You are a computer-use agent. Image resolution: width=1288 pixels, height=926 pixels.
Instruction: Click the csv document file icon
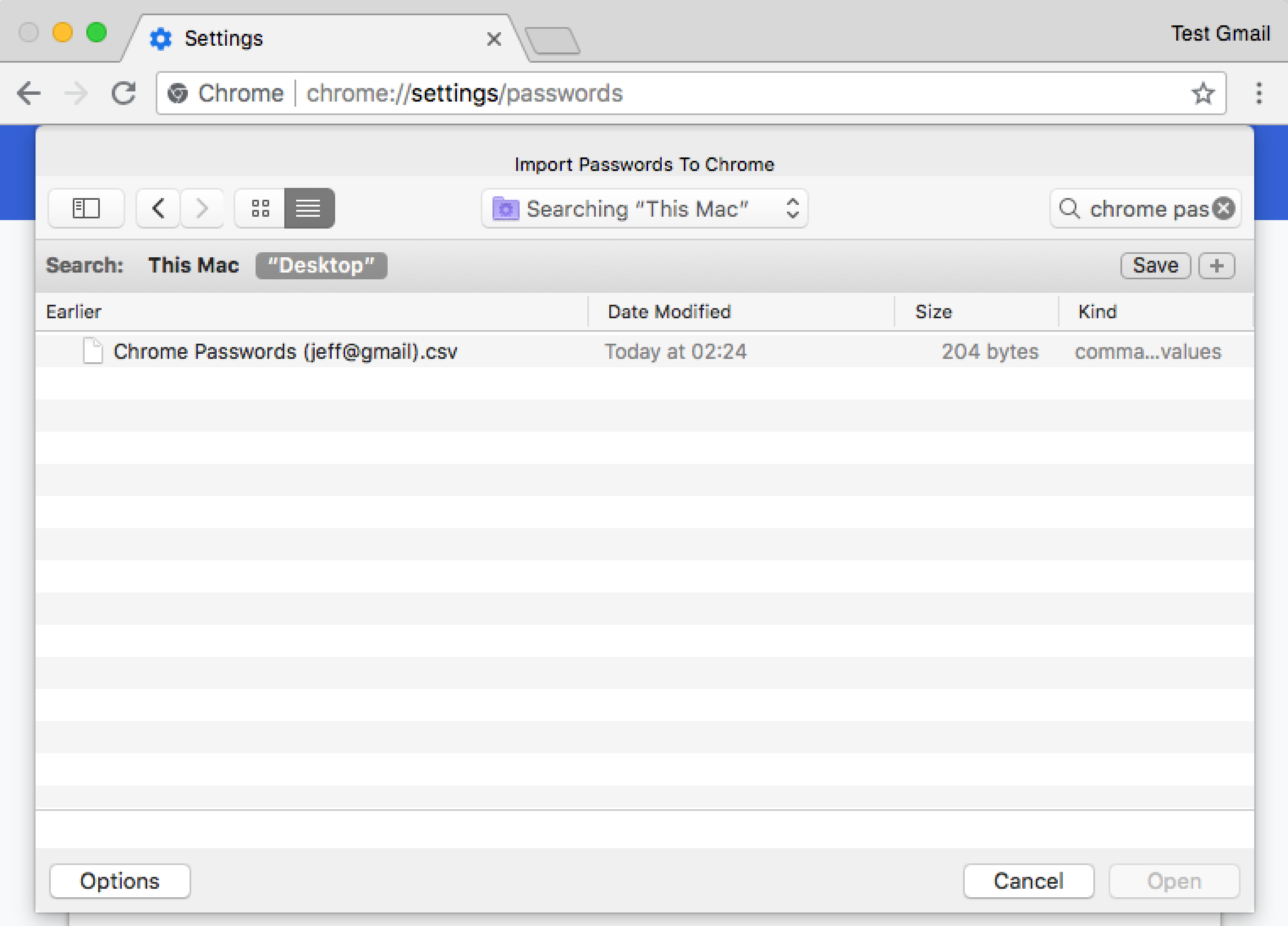93,350
